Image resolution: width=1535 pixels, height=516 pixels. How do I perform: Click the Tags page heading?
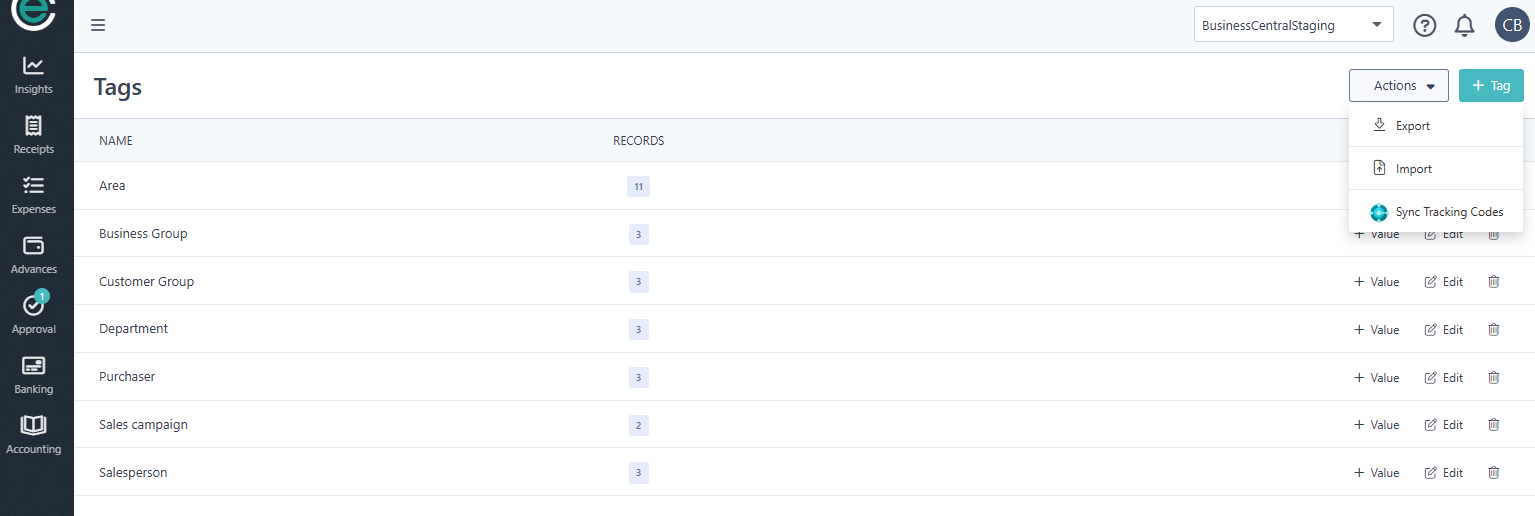(x=118, y=87)
